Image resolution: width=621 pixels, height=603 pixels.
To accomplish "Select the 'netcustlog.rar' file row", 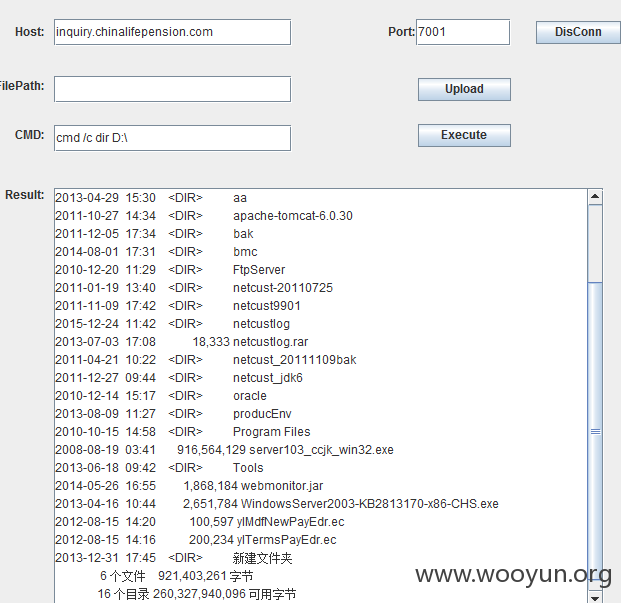I will 181,342.
